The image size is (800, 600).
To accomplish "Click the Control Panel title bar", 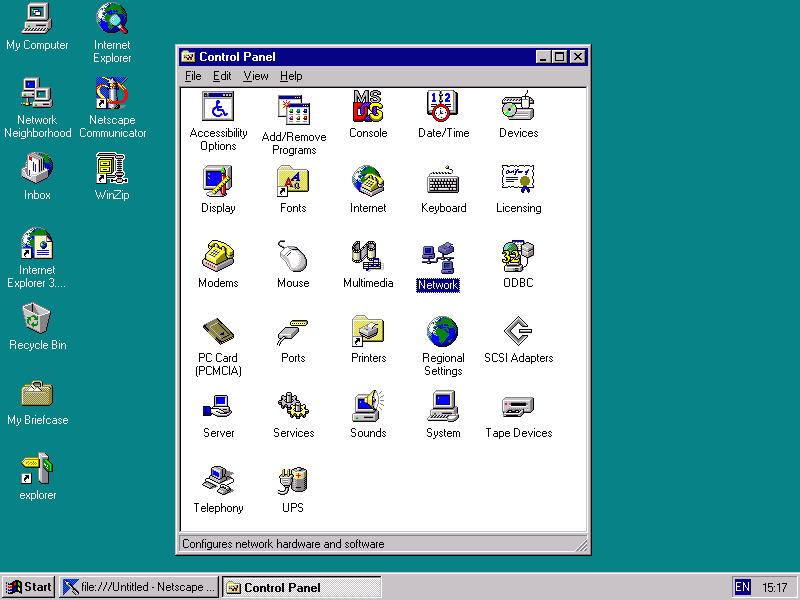I will point(360,57).
